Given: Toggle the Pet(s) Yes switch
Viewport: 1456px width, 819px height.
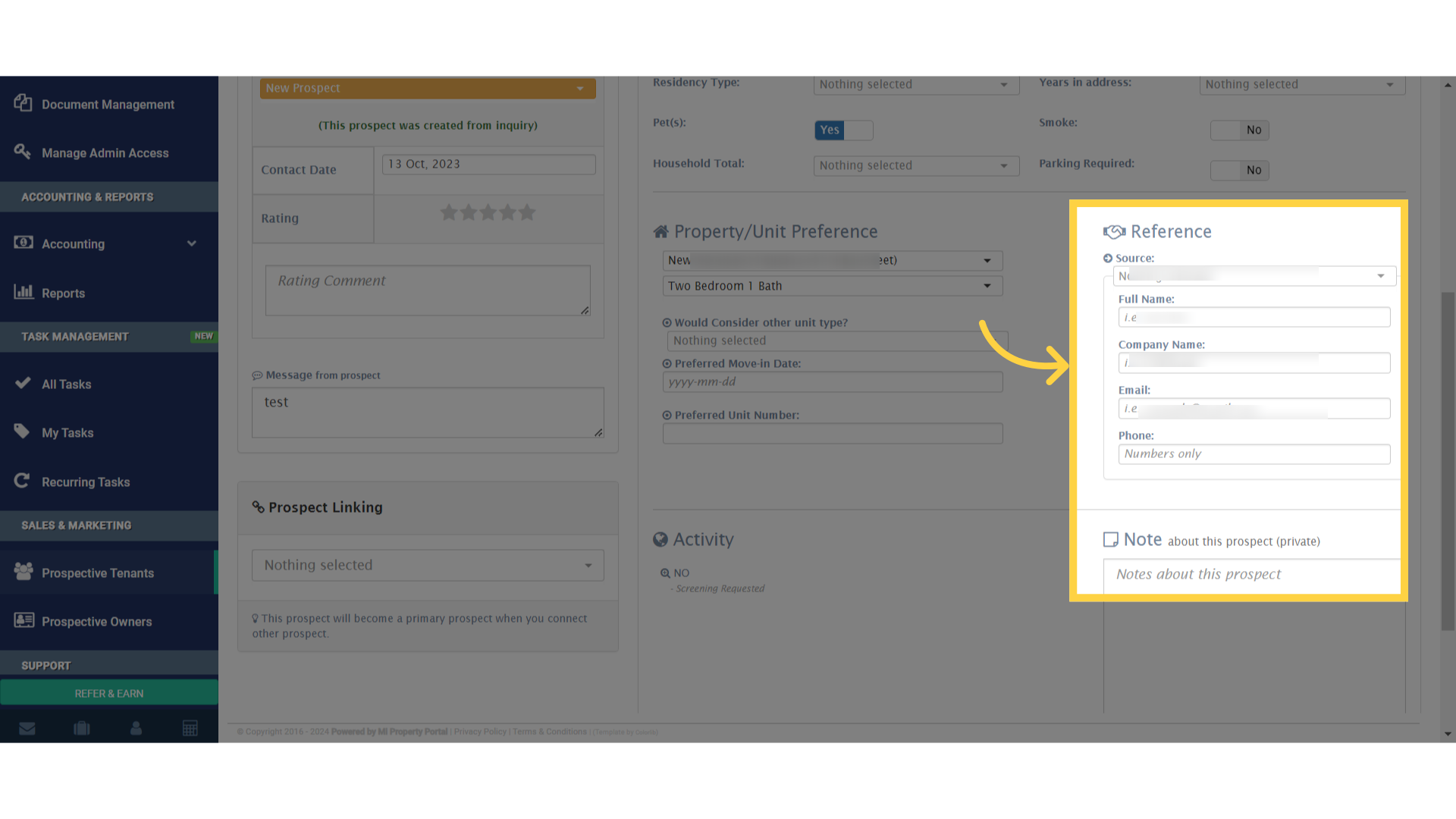Looking at the screenshot, I should [843, 130].
